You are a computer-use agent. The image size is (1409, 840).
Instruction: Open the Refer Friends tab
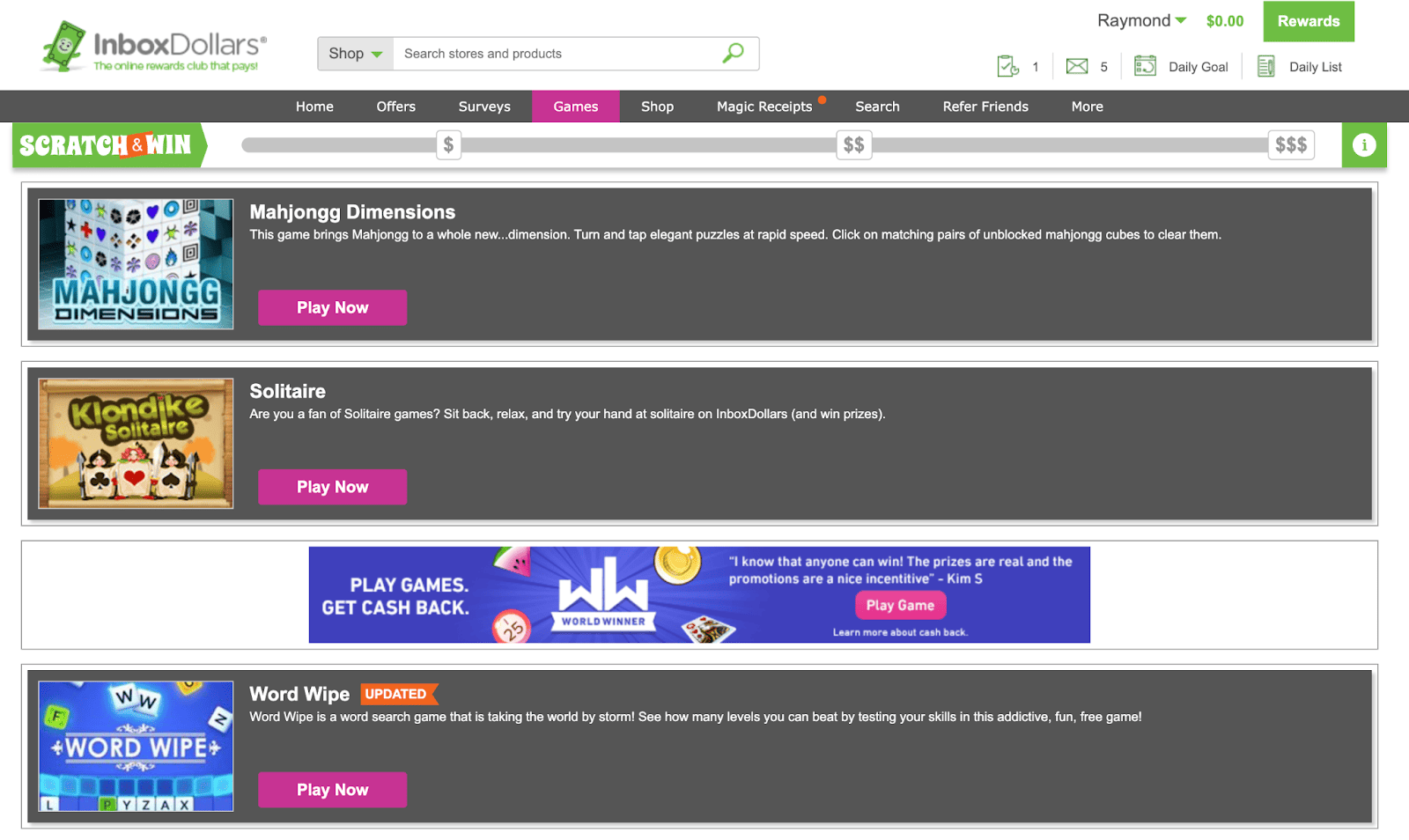point(985,107)
